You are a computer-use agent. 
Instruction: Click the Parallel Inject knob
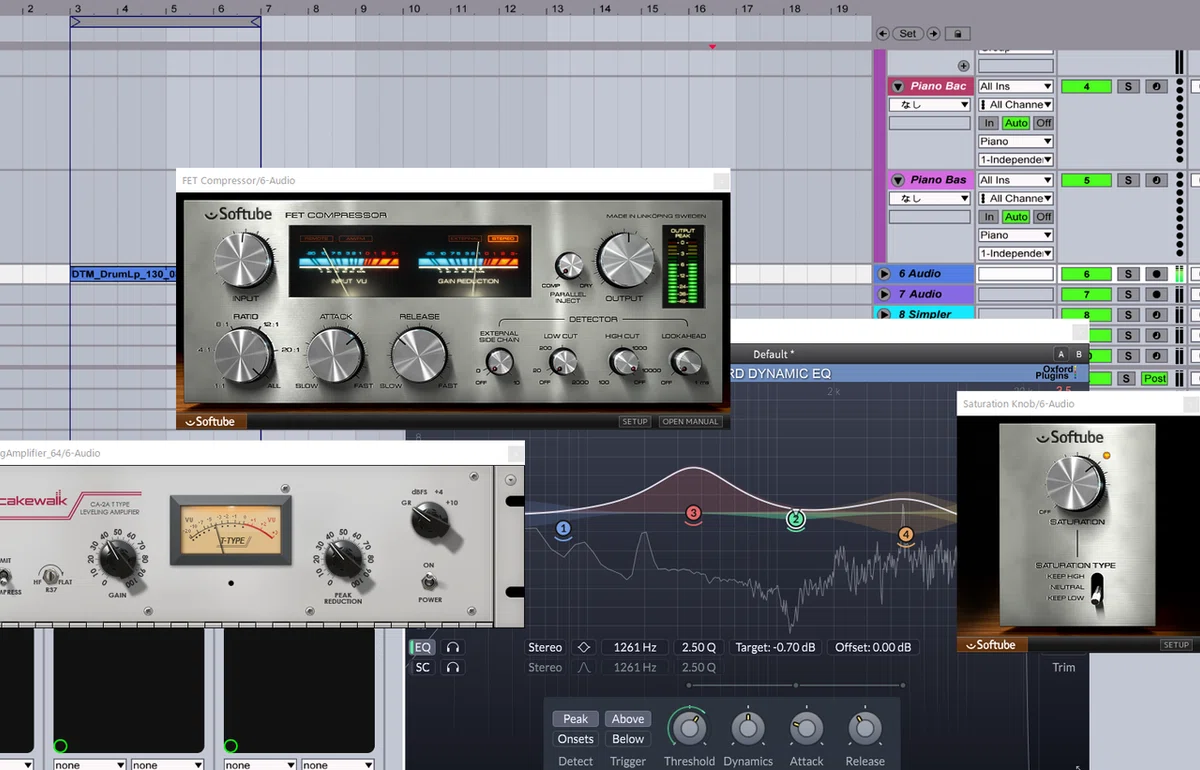[569, 265]
